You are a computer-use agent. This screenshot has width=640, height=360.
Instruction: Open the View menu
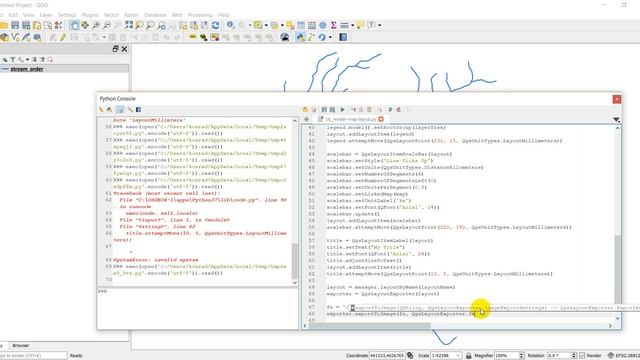tap(29, 15)
